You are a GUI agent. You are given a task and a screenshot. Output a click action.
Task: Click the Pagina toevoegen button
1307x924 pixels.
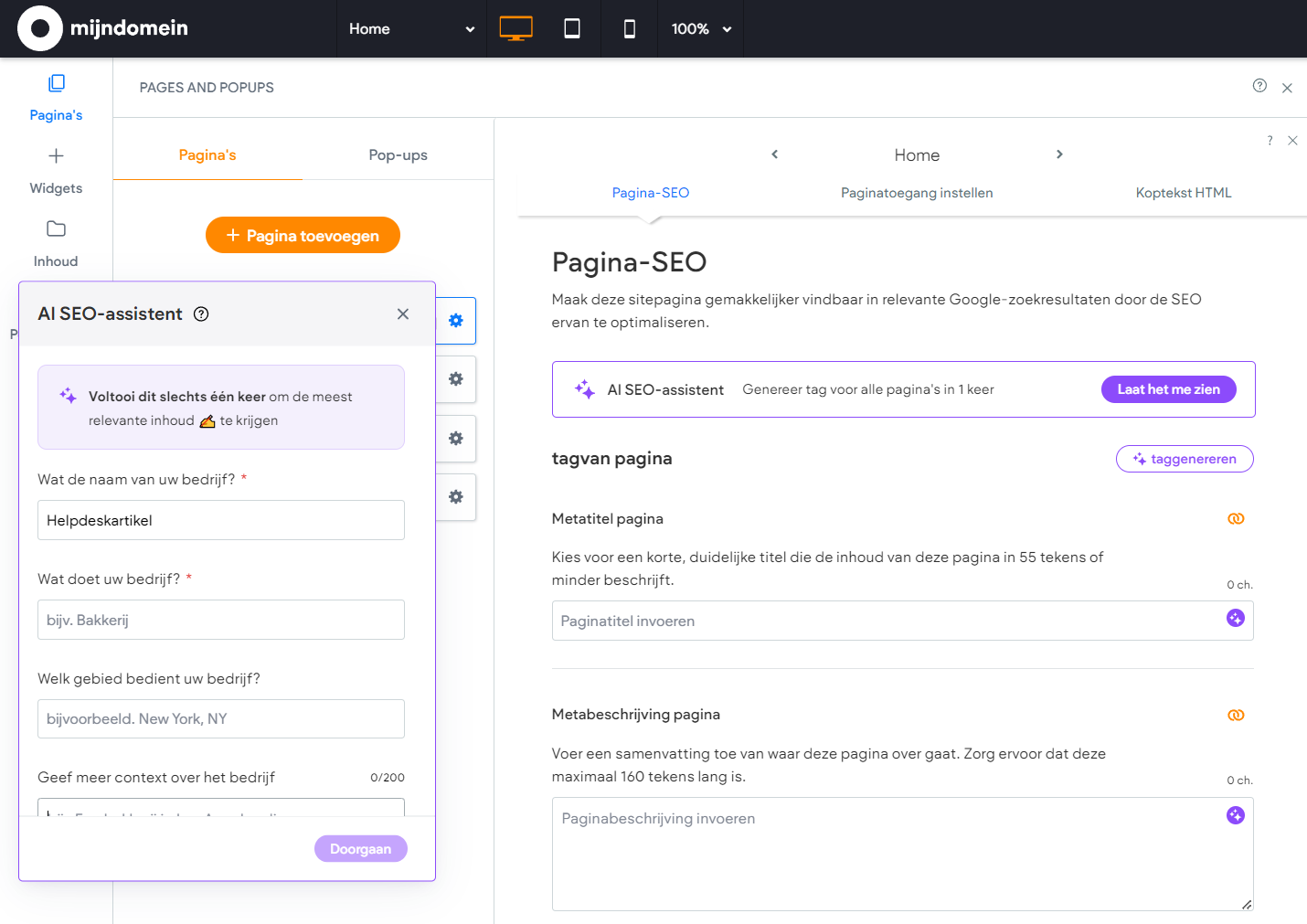(x=303, y=236)
